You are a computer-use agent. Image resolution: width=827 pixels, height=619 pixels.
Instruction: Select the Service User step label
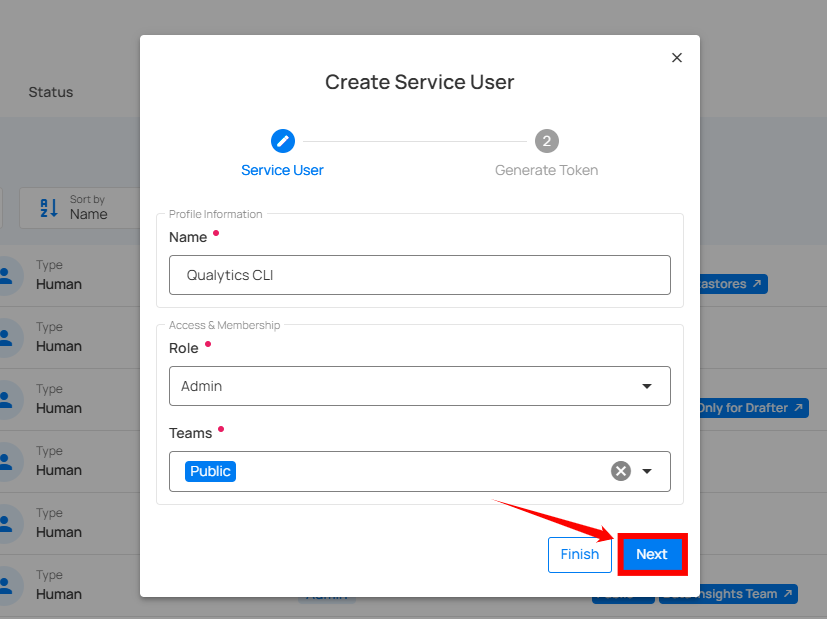[282, 170]
